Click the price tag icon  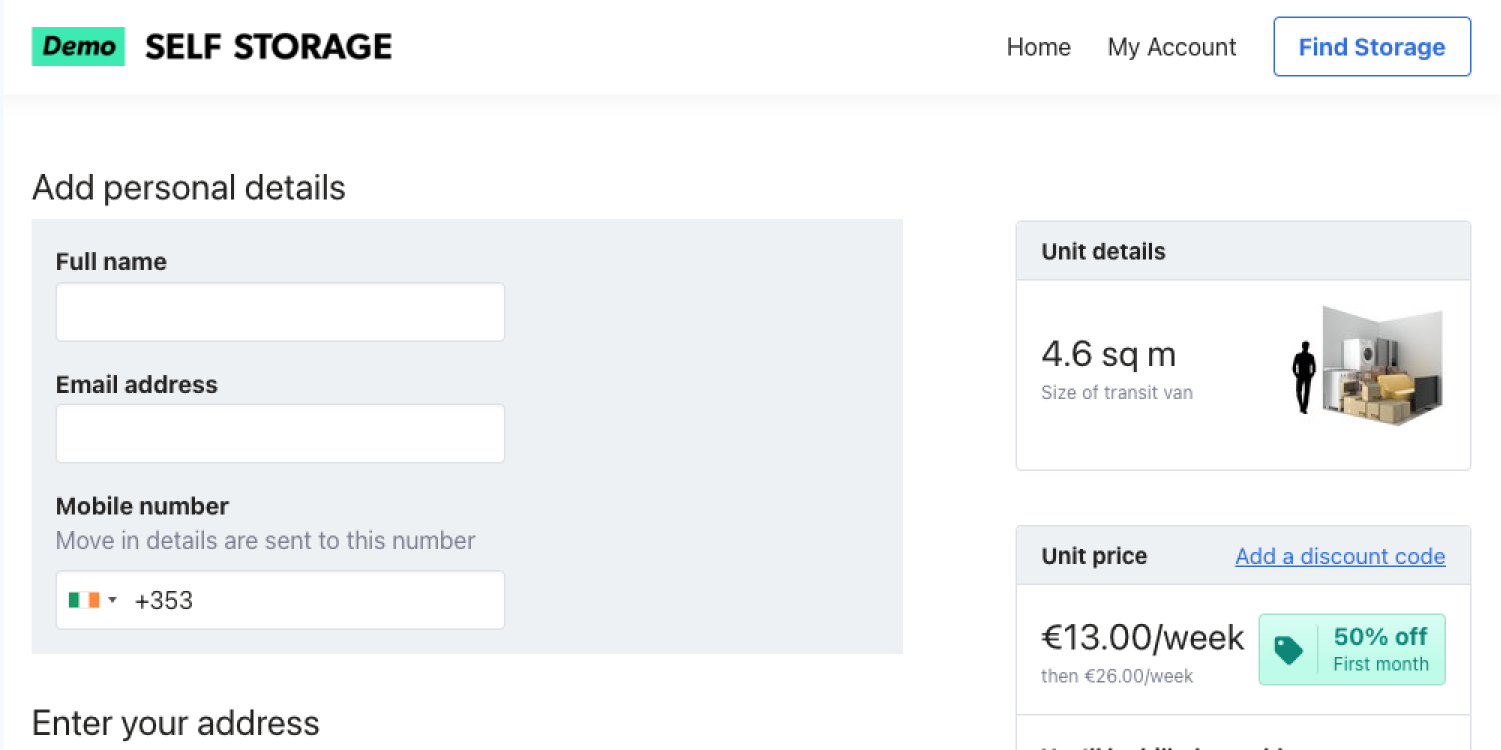[x=1288, y=650]
